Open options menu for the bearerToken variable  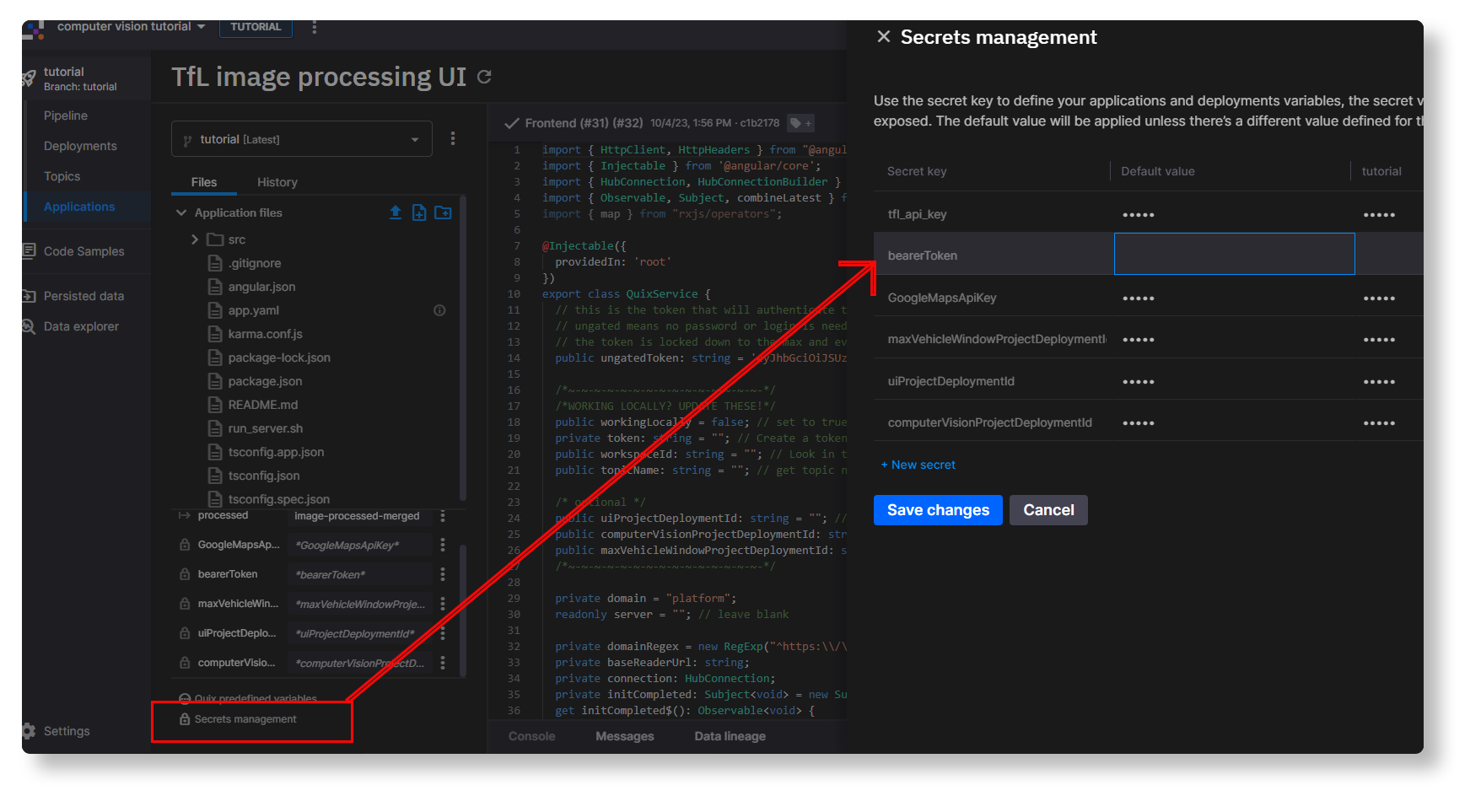pyautogui.click(x=442, y=573)
